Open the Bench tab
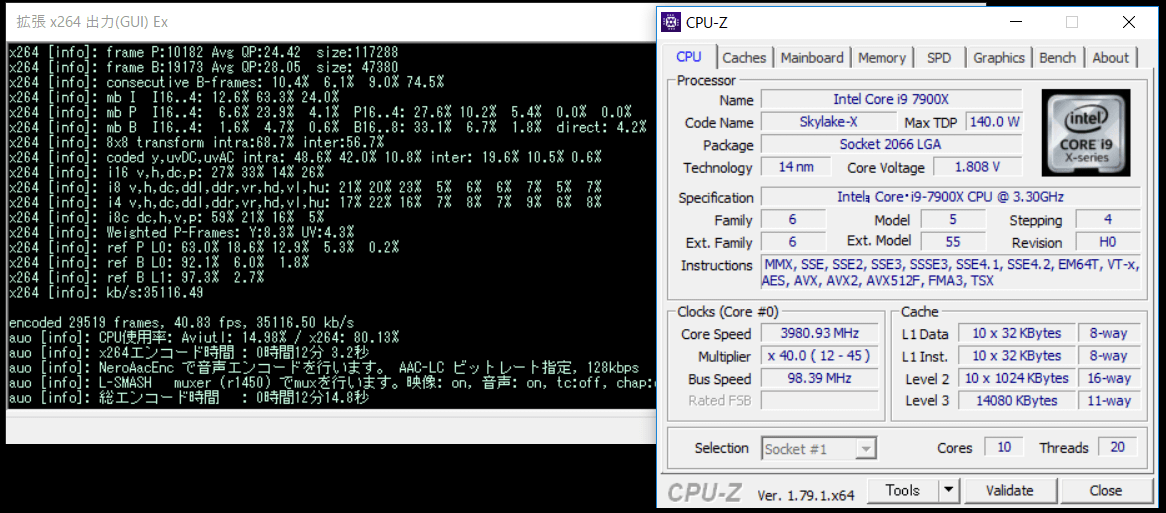1166x513 pixels. tap(1057, 57)
